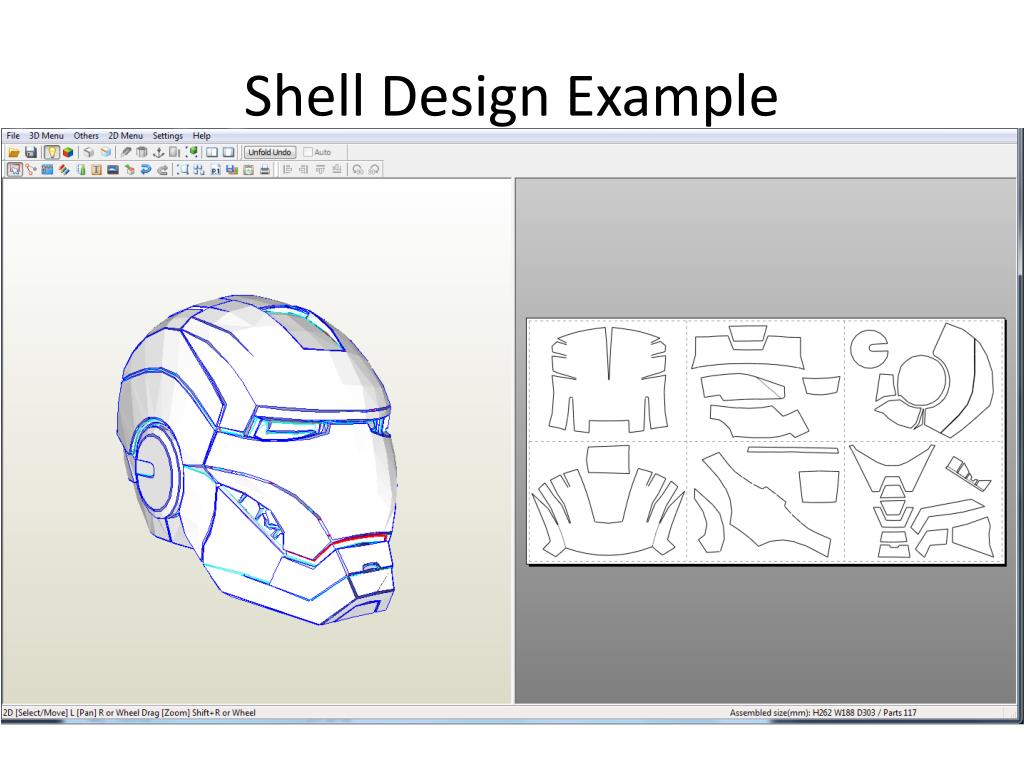The height and width of the screenshot is (768, 1024).
Task: Click the Unfold Undo button
Action: tap(270, 152)
